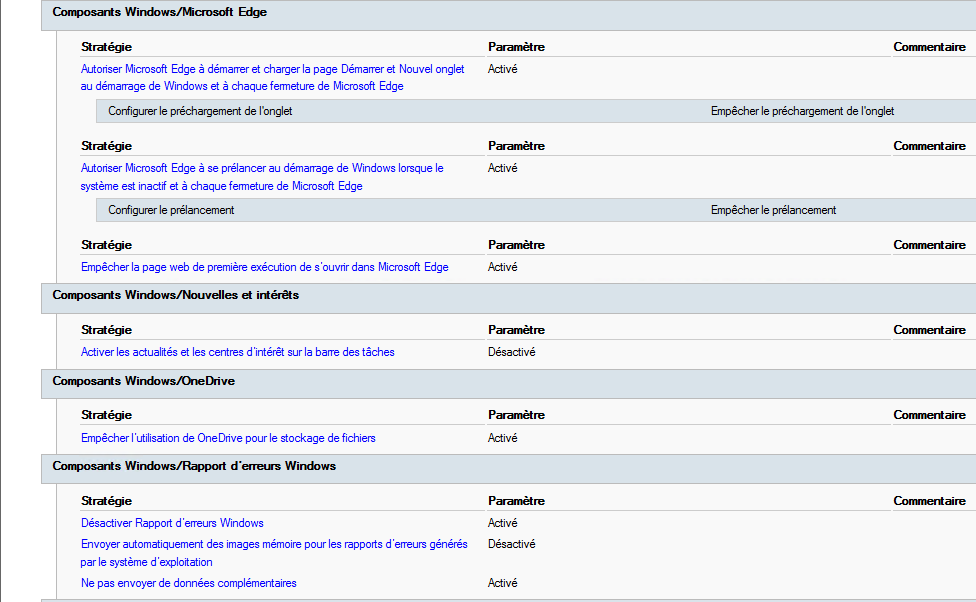Open the 'Activer les actualités et les centres d'intérêt' link
This screenshot has height=602, width=976.
tap(237, 353)
